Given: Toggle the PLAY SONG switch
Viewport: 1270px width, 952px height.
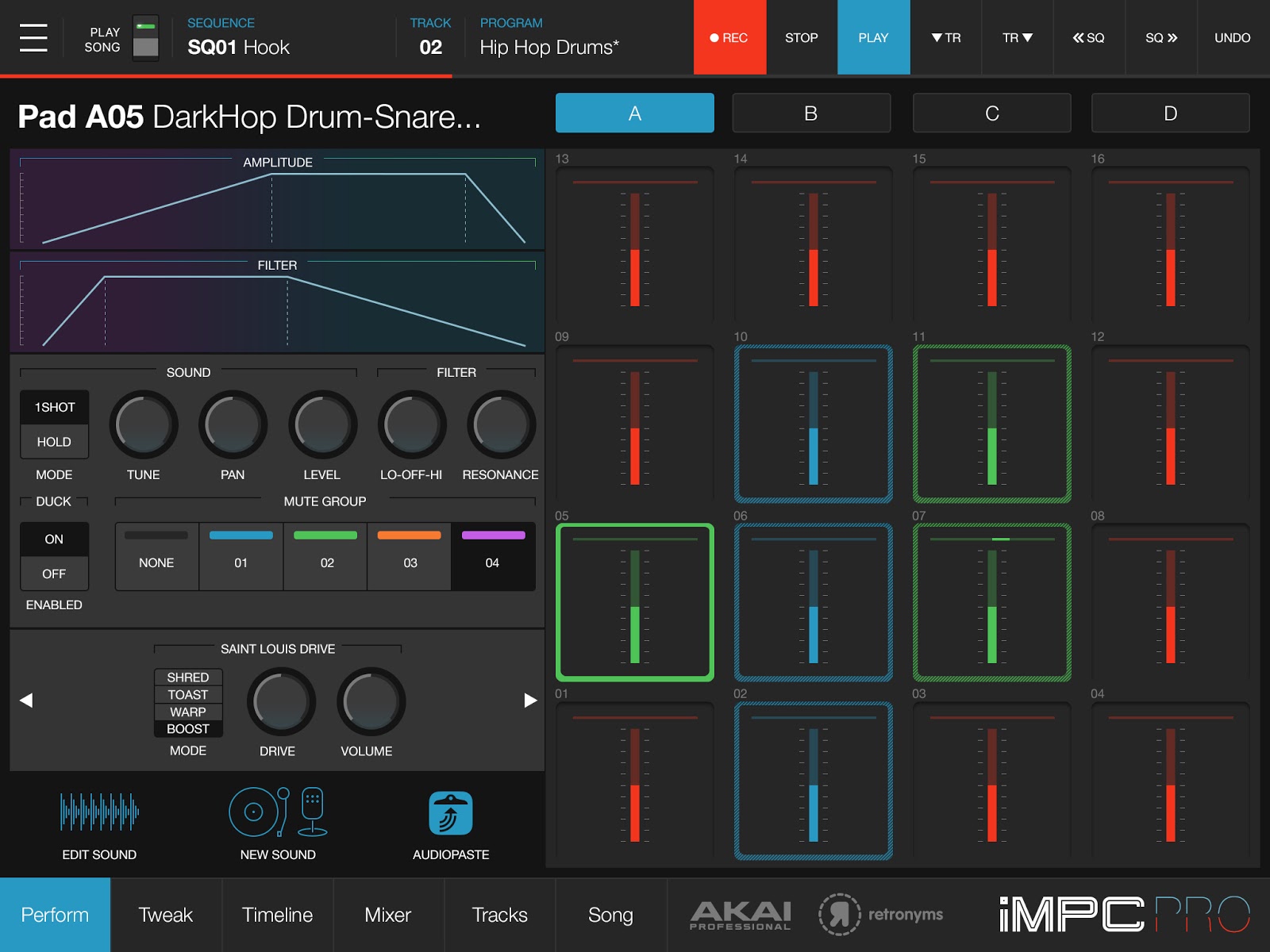Looking at the screenshot, I should click(146, 37).
